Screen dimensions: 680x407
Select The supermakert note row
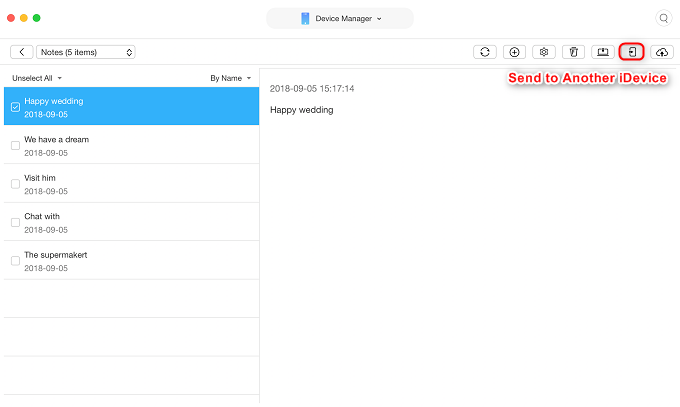pyautogui.click(x=131, y=261)
